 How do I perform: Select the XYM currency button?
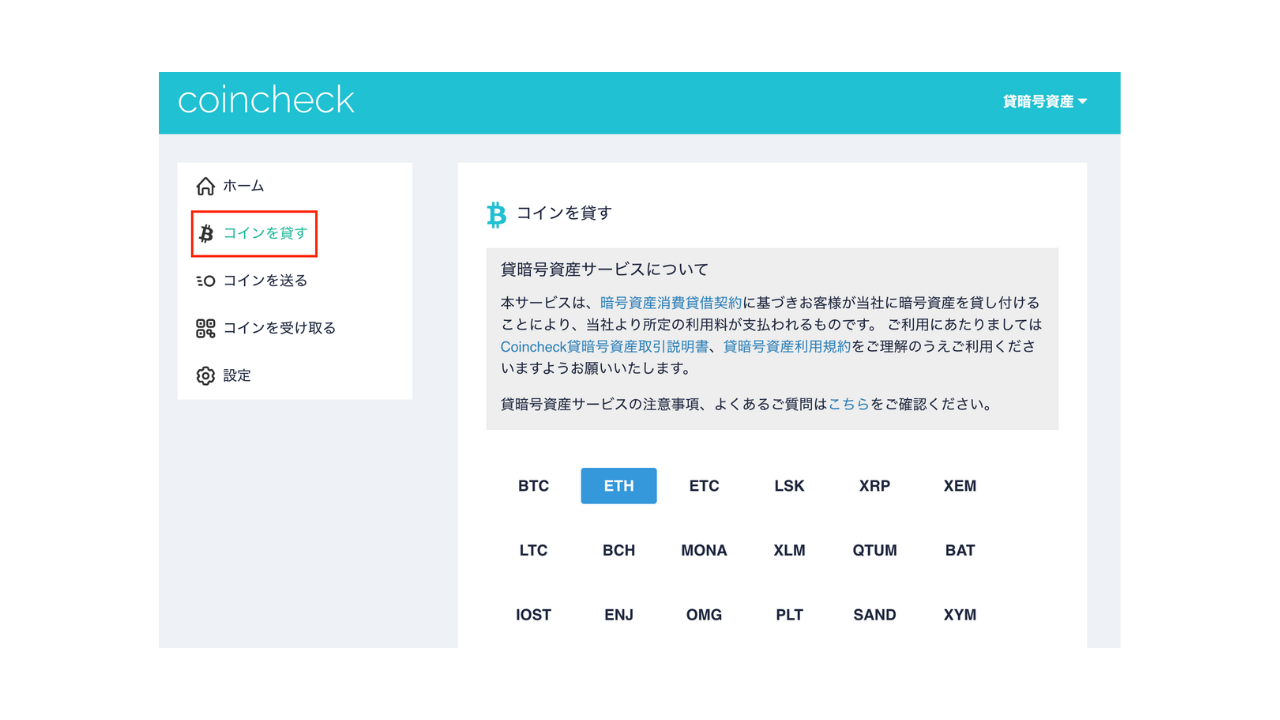pos(959,614)
